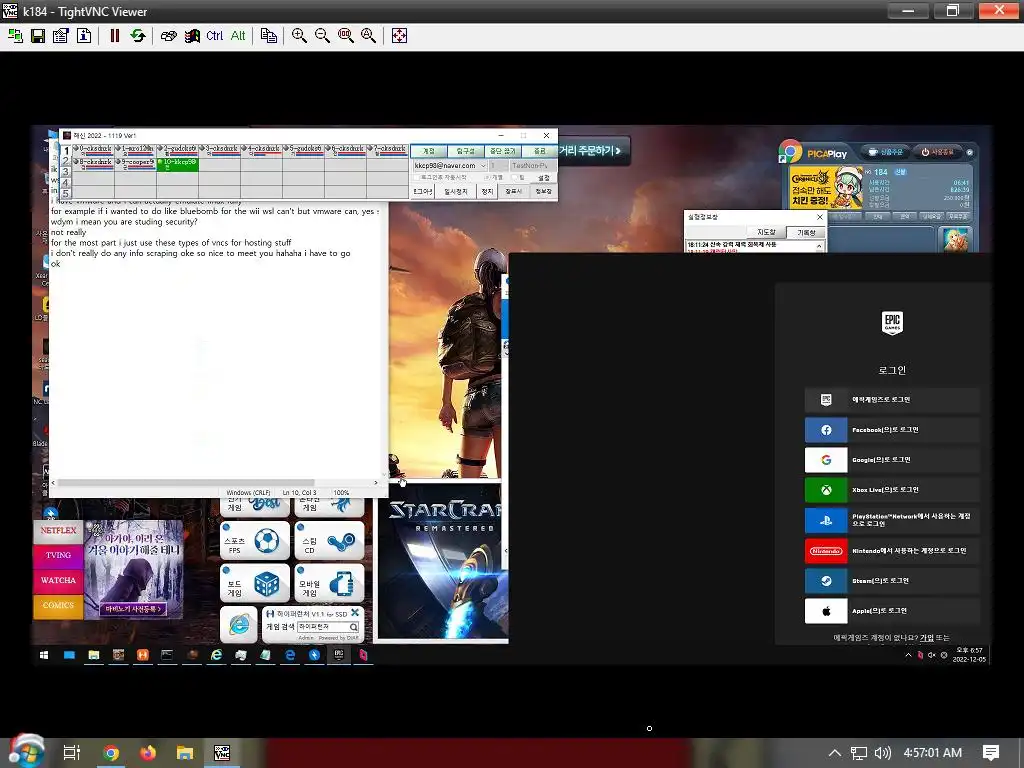1024x768 pixels.
Task: Log in with PlayStation Network option
Action: pyautogui.click(x=891, y=520)
